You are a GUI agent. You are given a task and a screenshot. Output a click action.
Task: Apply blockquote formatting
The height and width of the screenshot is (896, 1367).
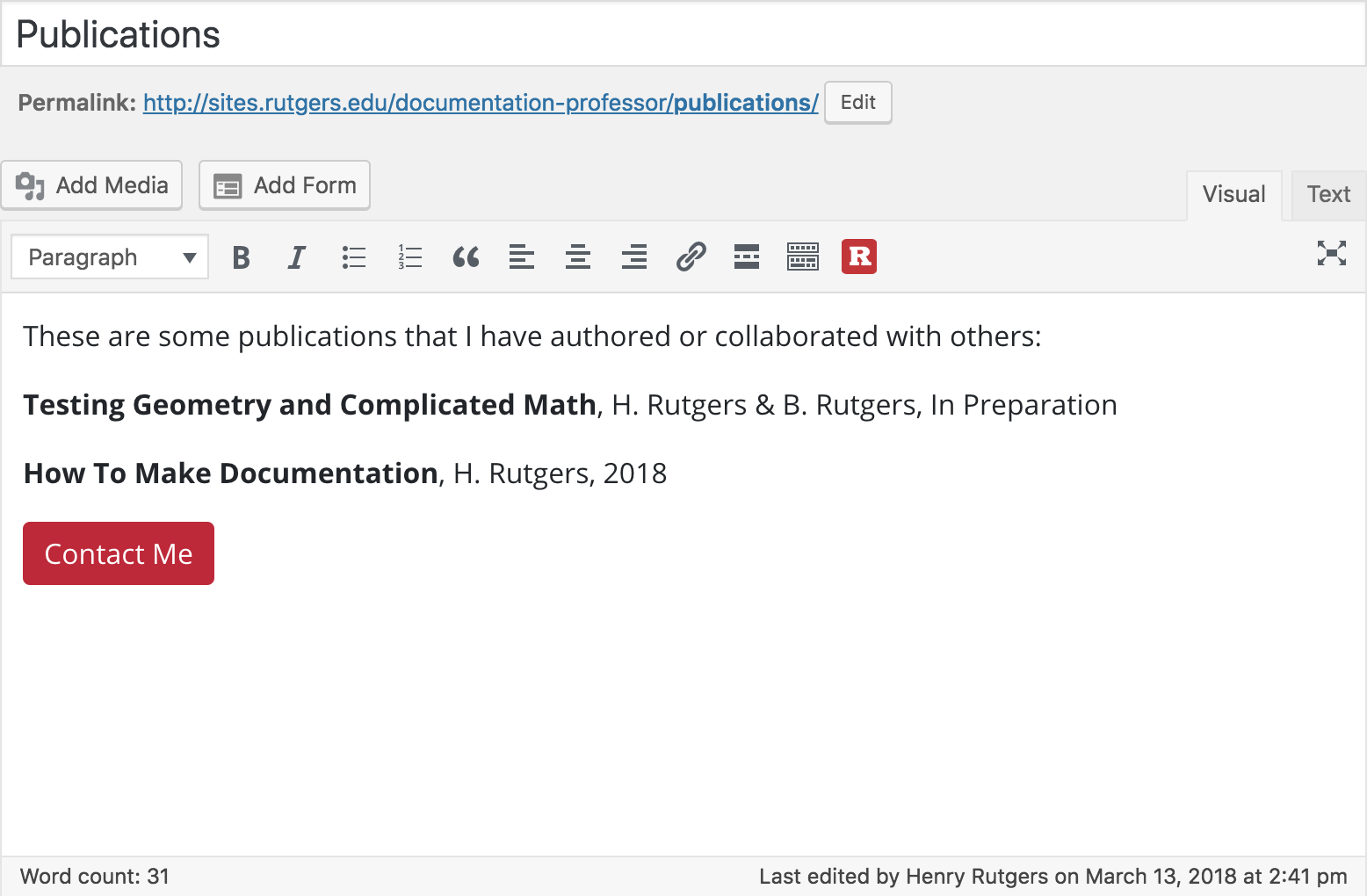point(466,257)
